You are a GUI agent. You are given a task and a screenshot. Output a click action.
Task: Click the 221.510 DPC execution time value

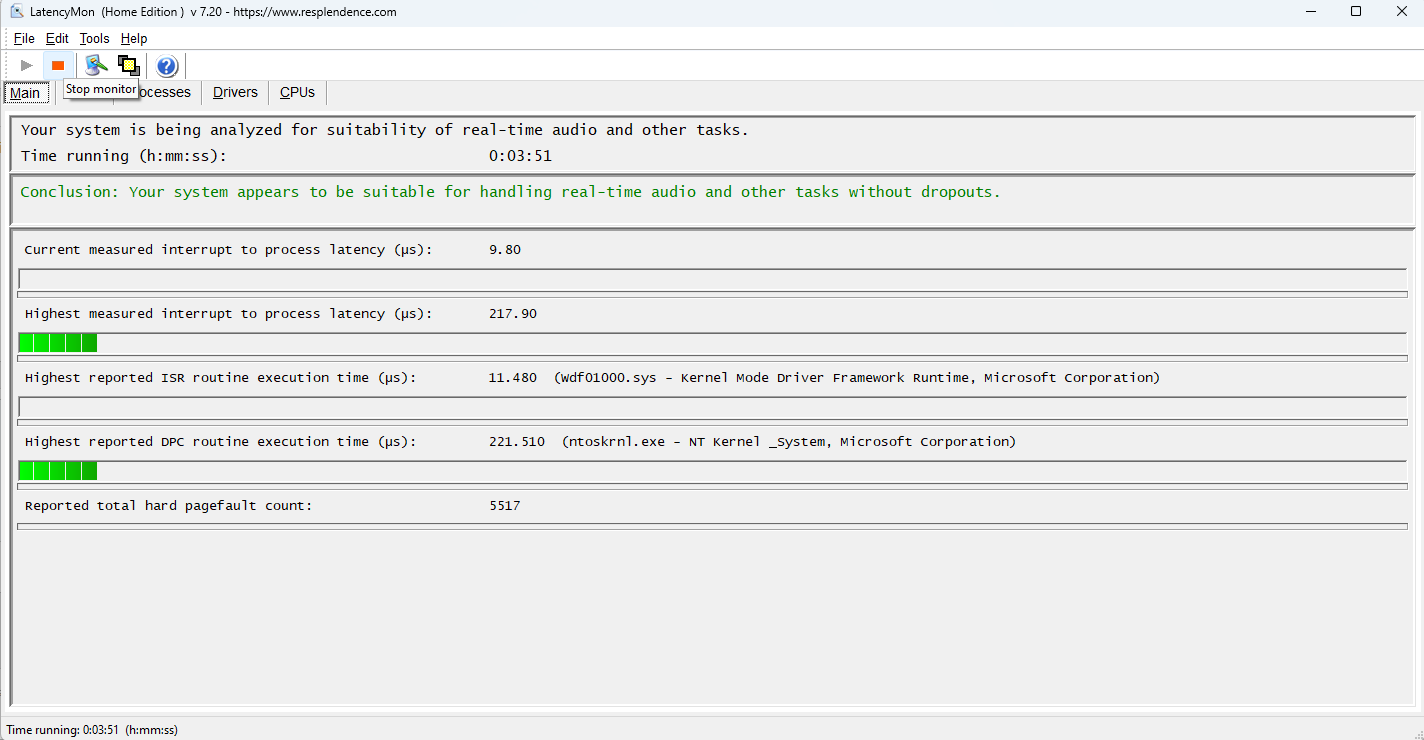coord(517,442)
